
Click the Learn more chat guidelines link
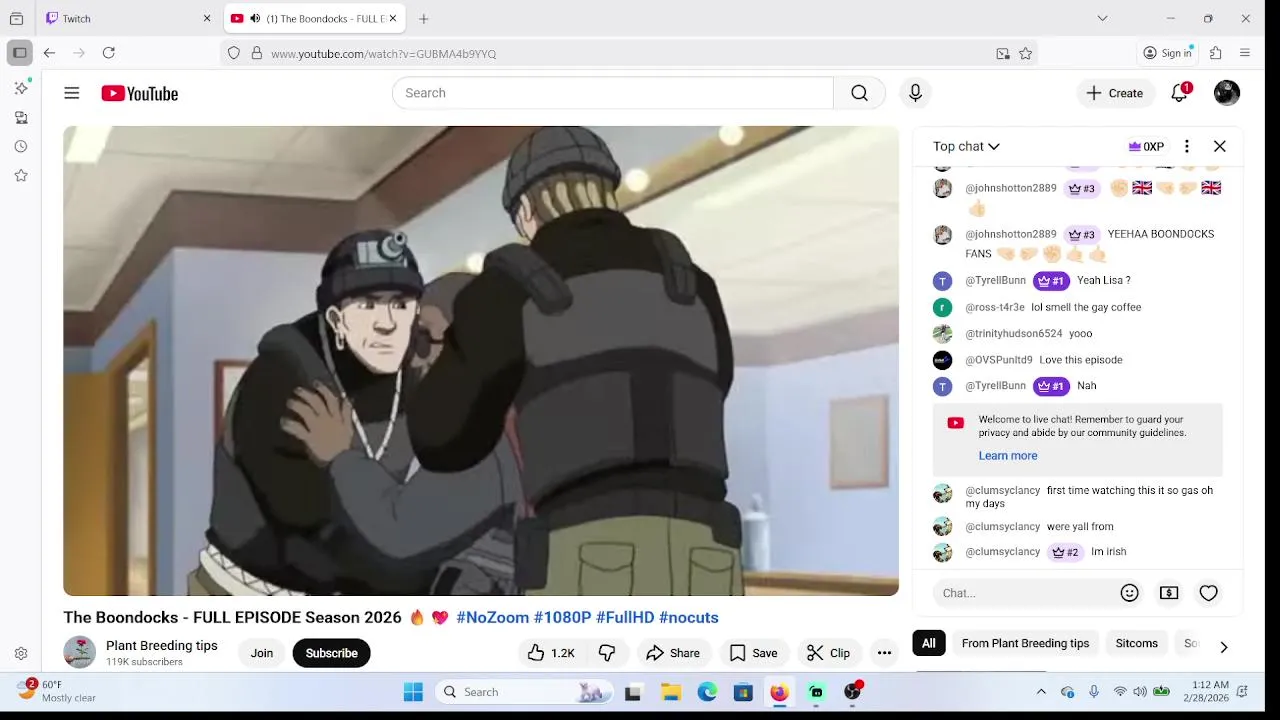(1008, 455)
